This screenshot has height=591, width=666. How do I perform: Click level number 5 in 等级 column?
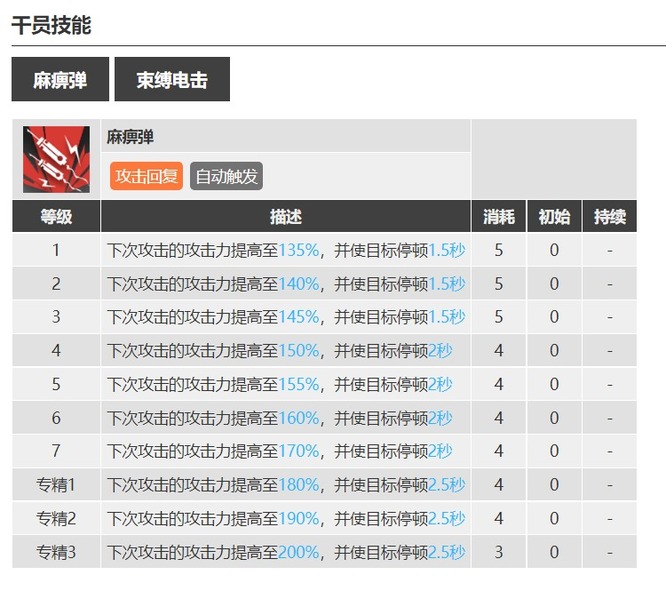coord(56,384)
